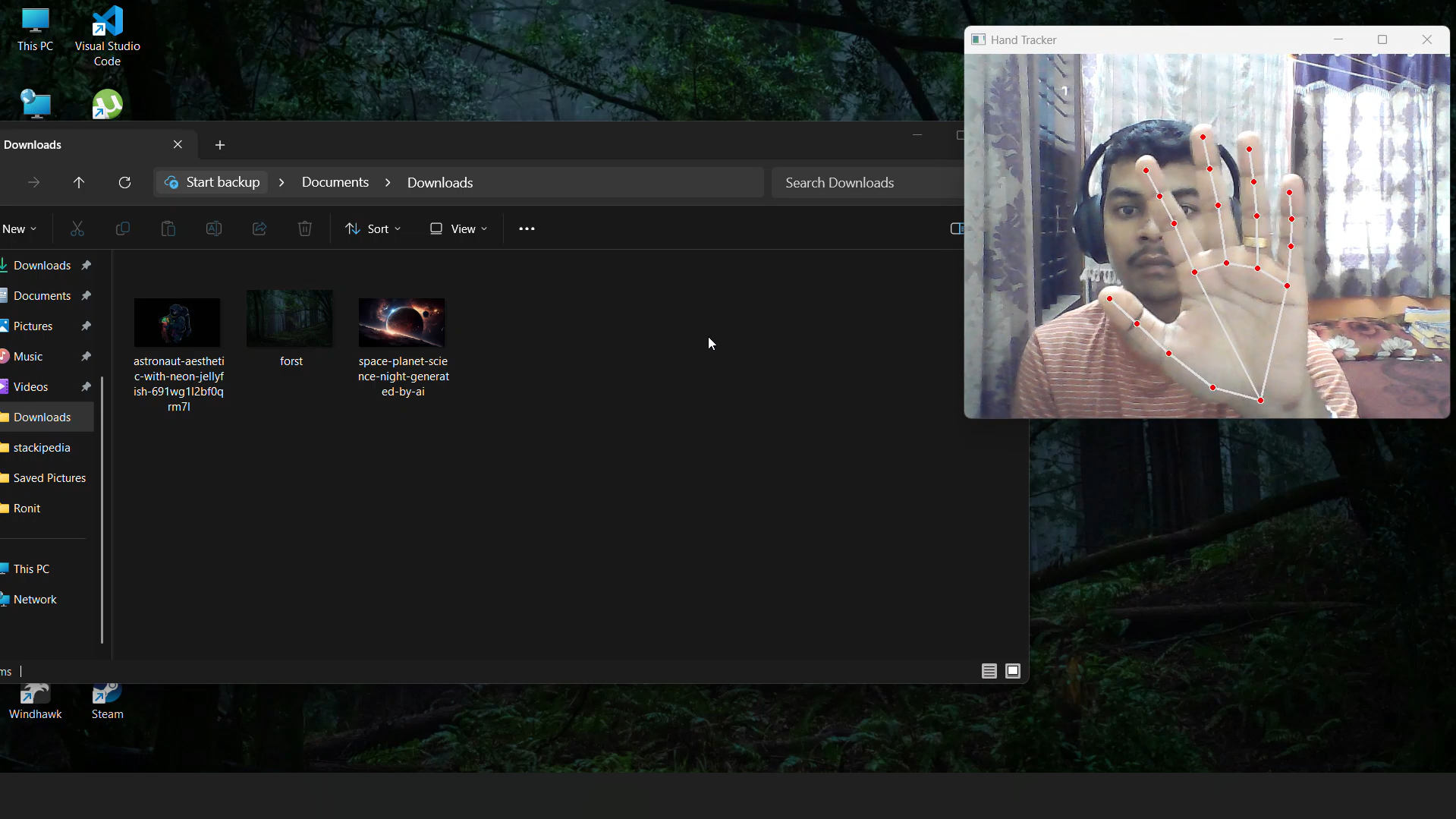Screen dimensions: 1456x819
Task: Select the astronaut-aesthetic image thumbnail
Action: click(178, 323)
